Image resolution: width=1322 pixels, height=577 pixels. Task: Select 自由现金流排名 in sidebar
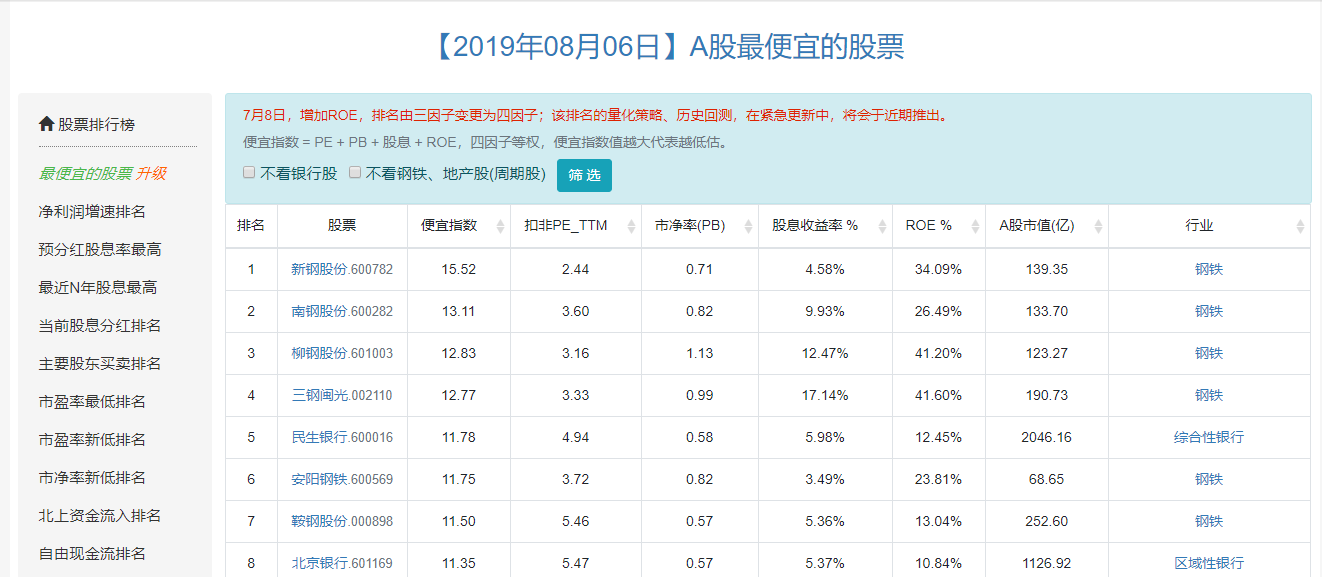tap(92, 553)
